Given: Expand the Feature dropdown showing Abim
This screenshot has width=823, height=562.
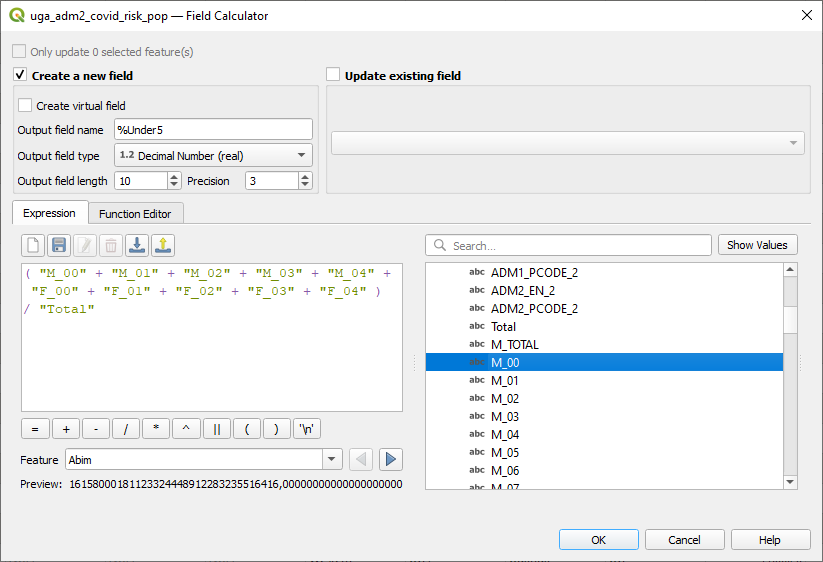Looking at the screenshot, I should click(x=332, y=459).
